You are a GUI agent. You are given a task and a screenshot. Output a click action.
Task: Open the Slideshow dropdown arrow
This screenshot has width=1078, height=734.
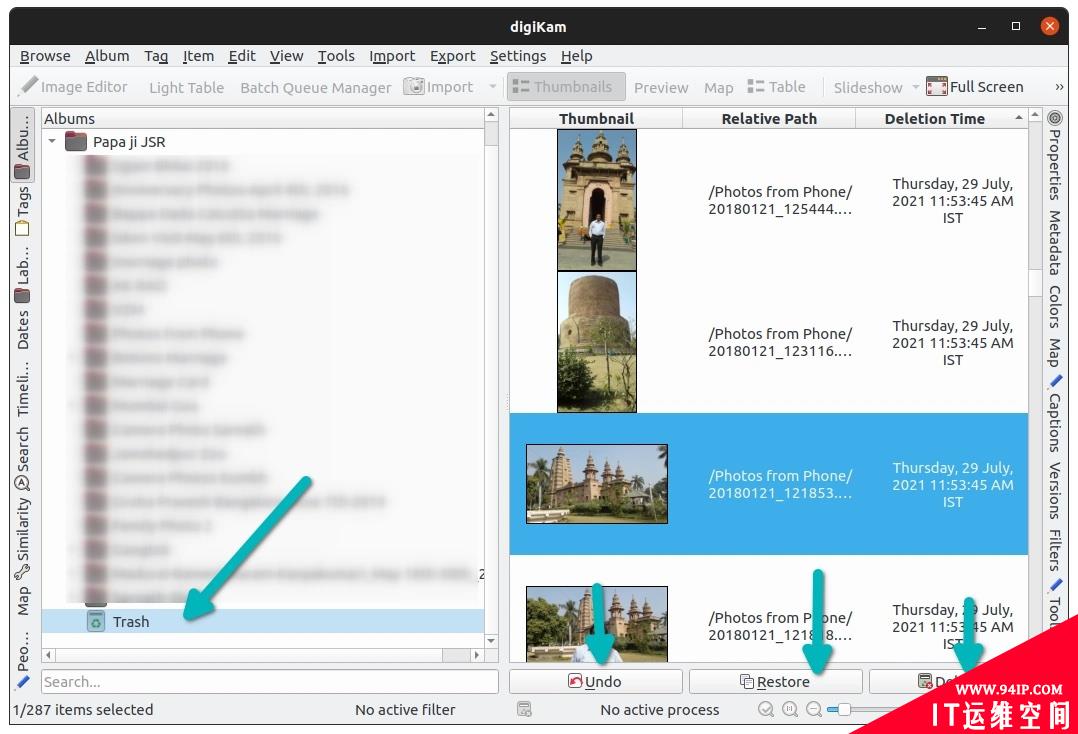(915, 87)
